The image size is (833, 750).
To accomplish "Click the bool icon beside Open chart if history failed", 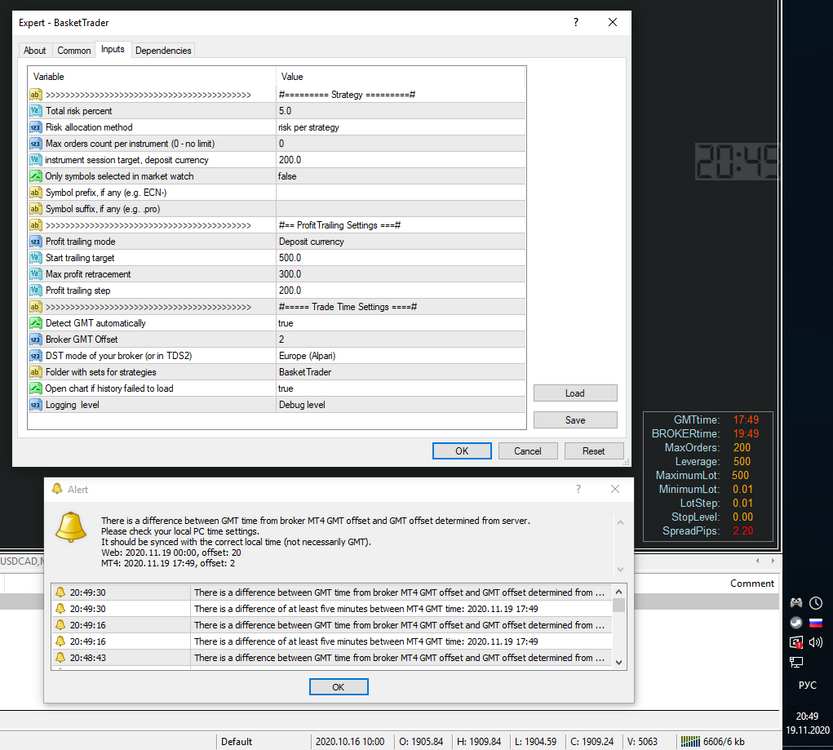I will coord(35,388).
